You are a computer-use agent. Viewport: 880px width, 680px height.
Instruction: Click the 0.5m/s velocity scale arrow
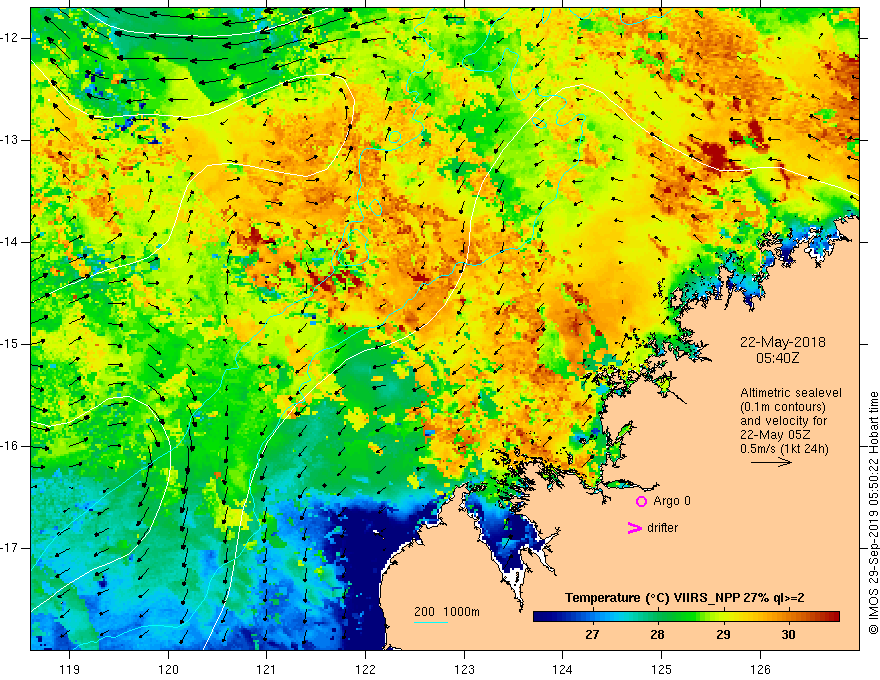771,462
